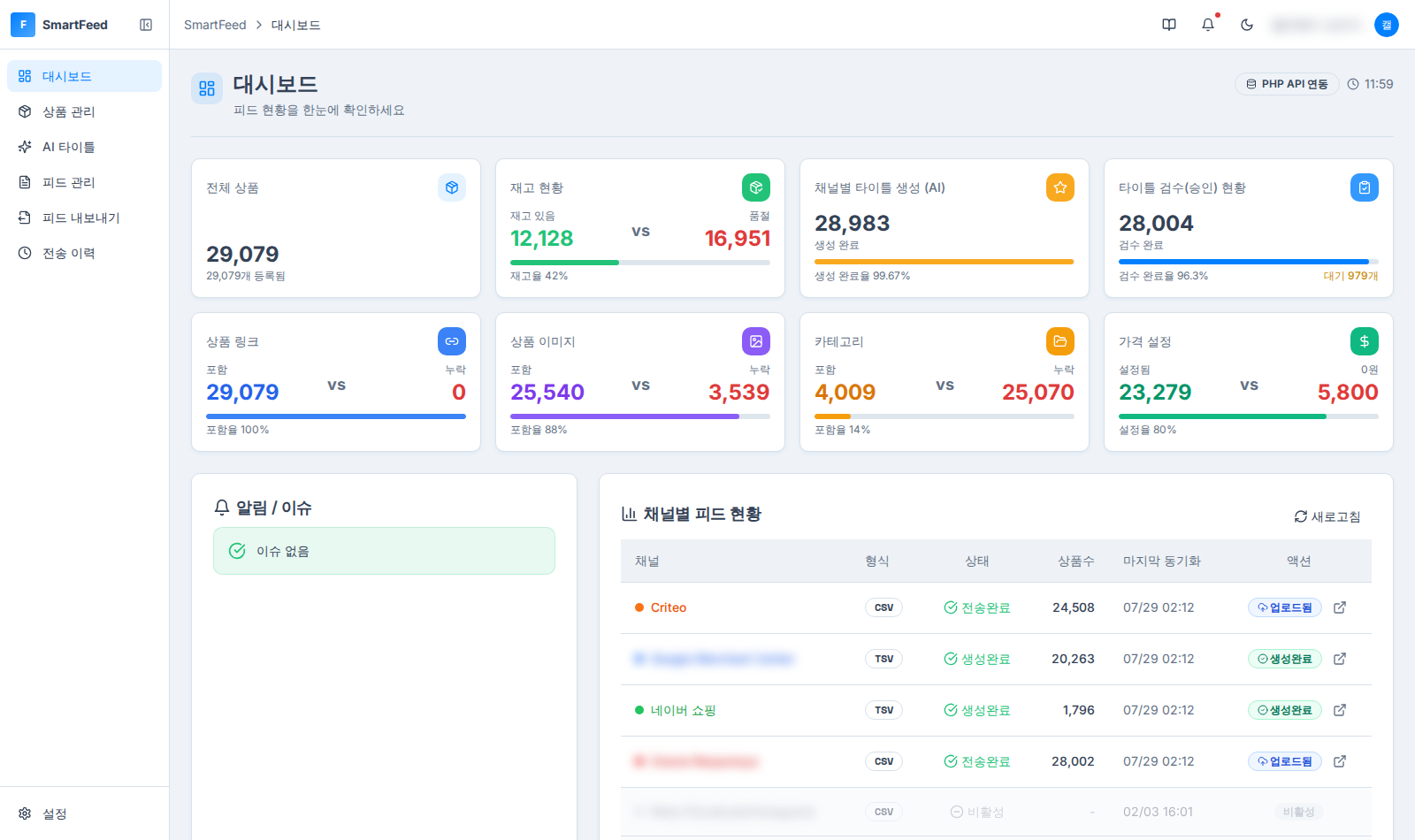Click the 채널별 피드 현황 chart icon
Screen dimensions: 1415x840
coord(629,514)
